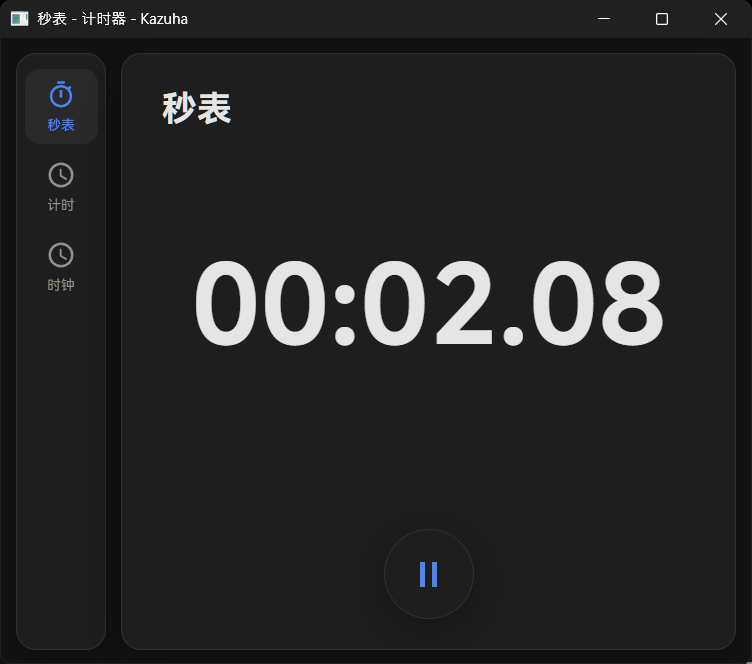Viewport: 752px width, 664px height.
Task: Maximize the Kazuha window
Action: click(x=662, y=19)
